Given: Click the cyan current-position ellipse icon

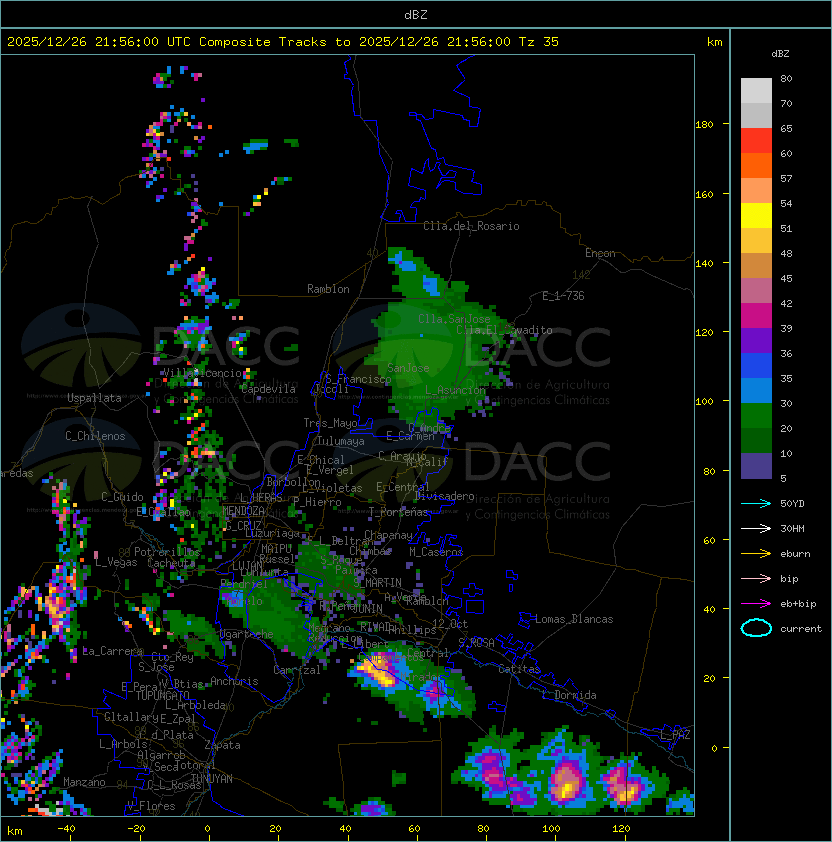Looking at the screenshot, I should coord(756,628).
